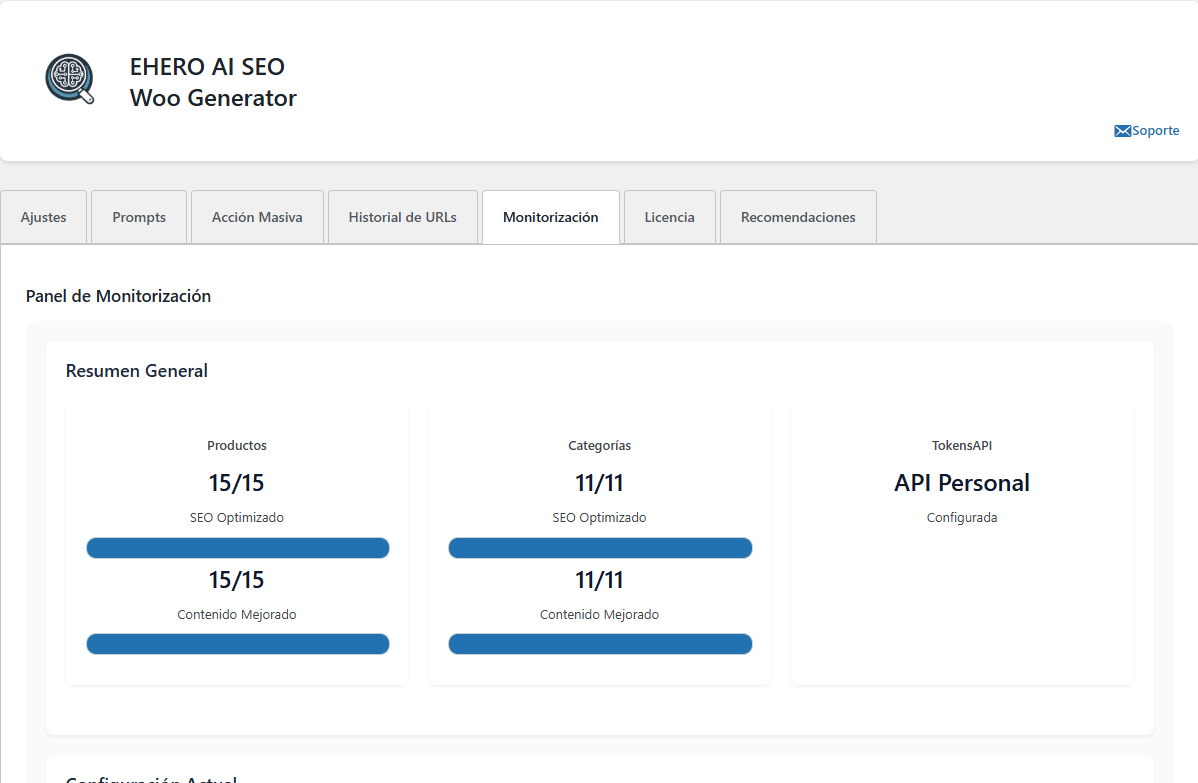View the Recomendaciones tab

point(797,216)
